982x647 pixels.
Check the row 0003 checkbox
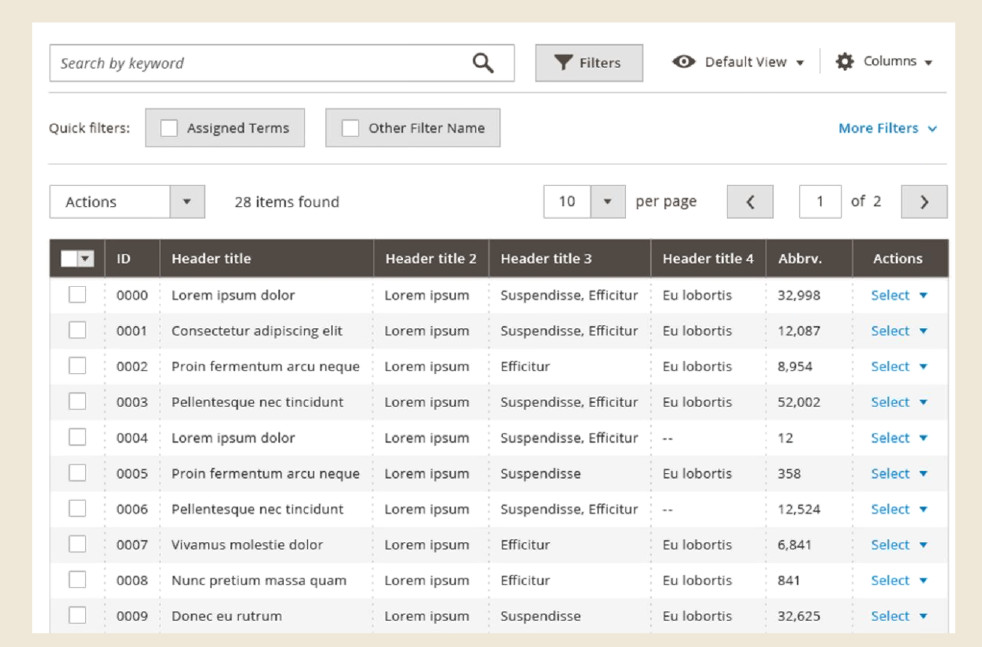click(x=77, y=401)
